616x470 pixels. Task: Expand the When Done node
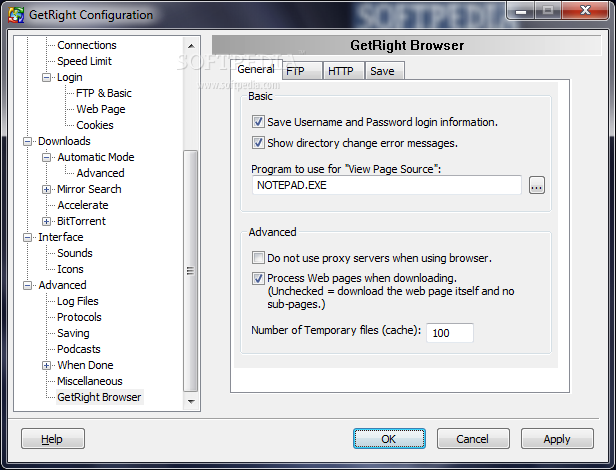tap(46, 365)
